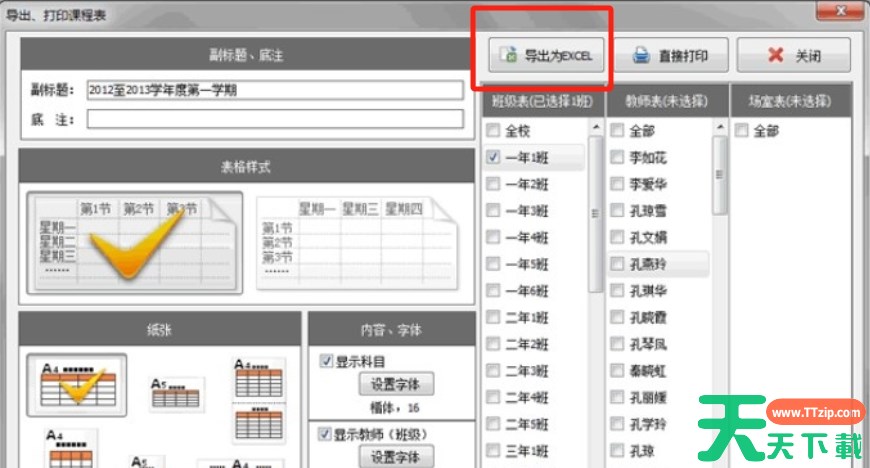Click teacher list scrollbar up arrow
The height and width of the screenshot is (468, 870).
click(x=720, y=127)
